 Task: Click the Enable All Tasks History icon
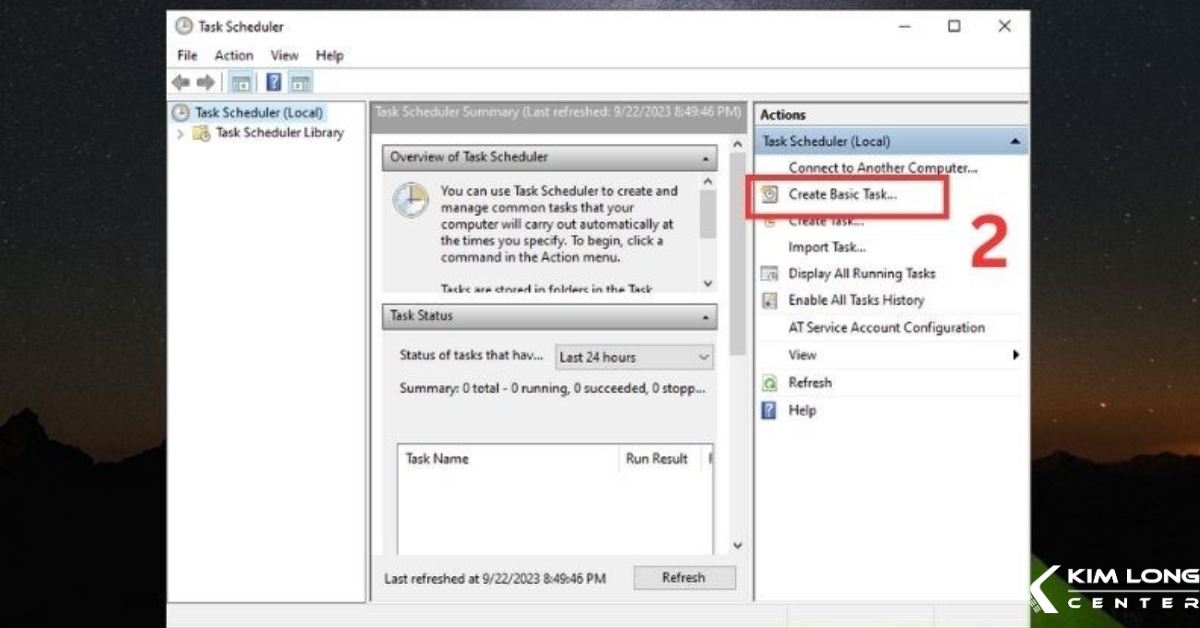(769, 300)
